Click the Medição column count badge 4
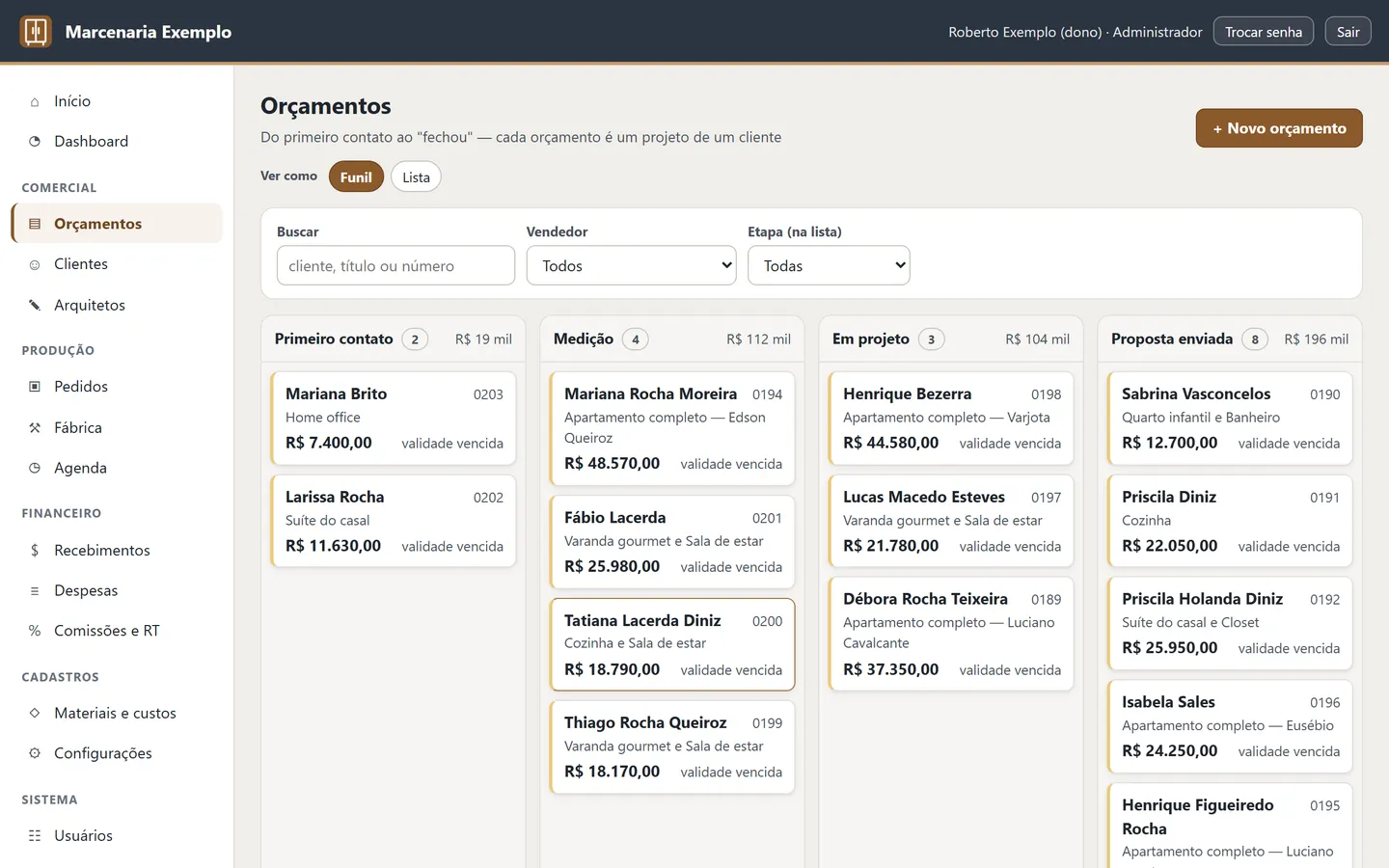Image resolution: width=1389 pixels, height=868 pixels. click(636, 339)
